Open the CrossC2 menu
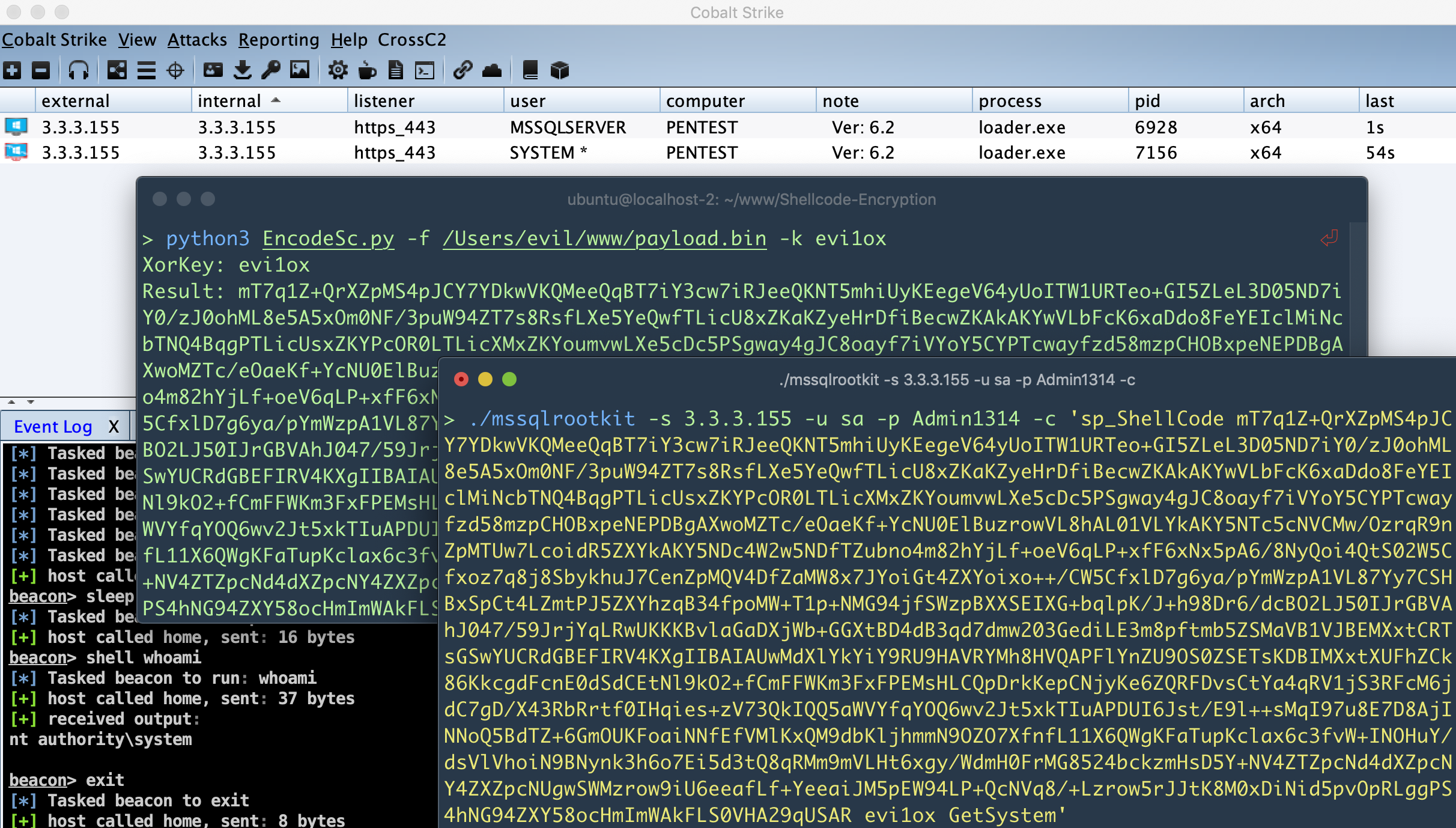The image size is (1456, 828). tap(412, 40)
